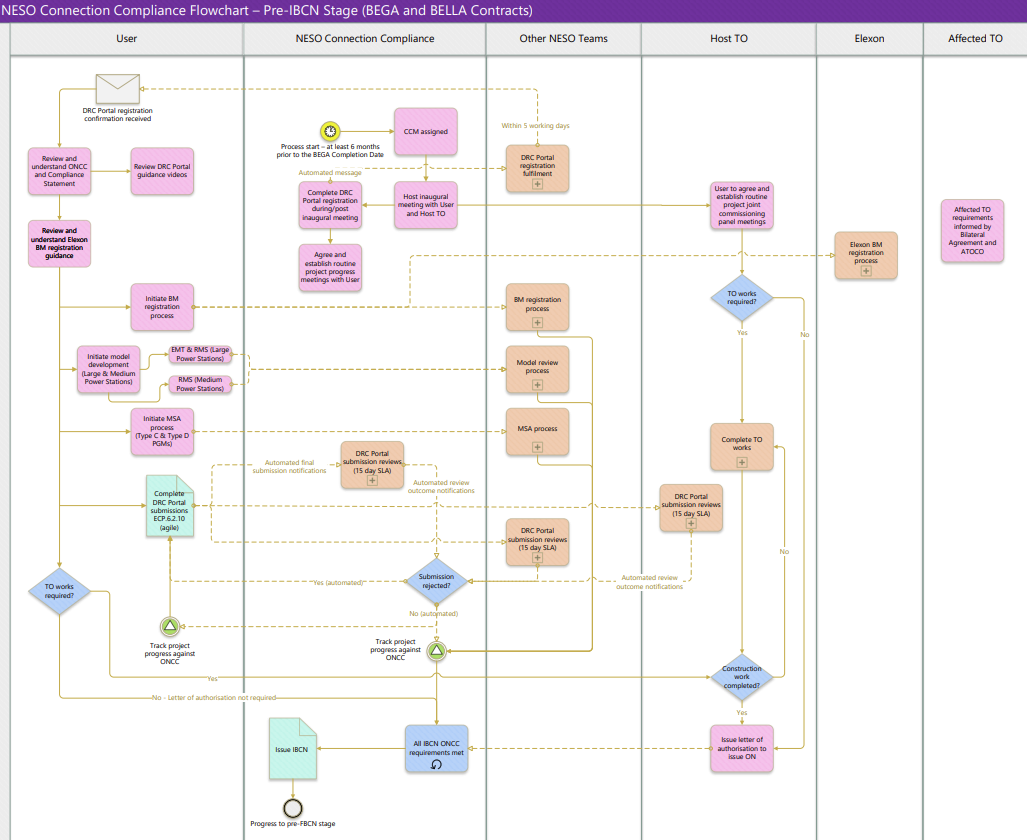Click Review and understand ONCC box
This screenshot has width=1027, height=840.
[60, 171]
